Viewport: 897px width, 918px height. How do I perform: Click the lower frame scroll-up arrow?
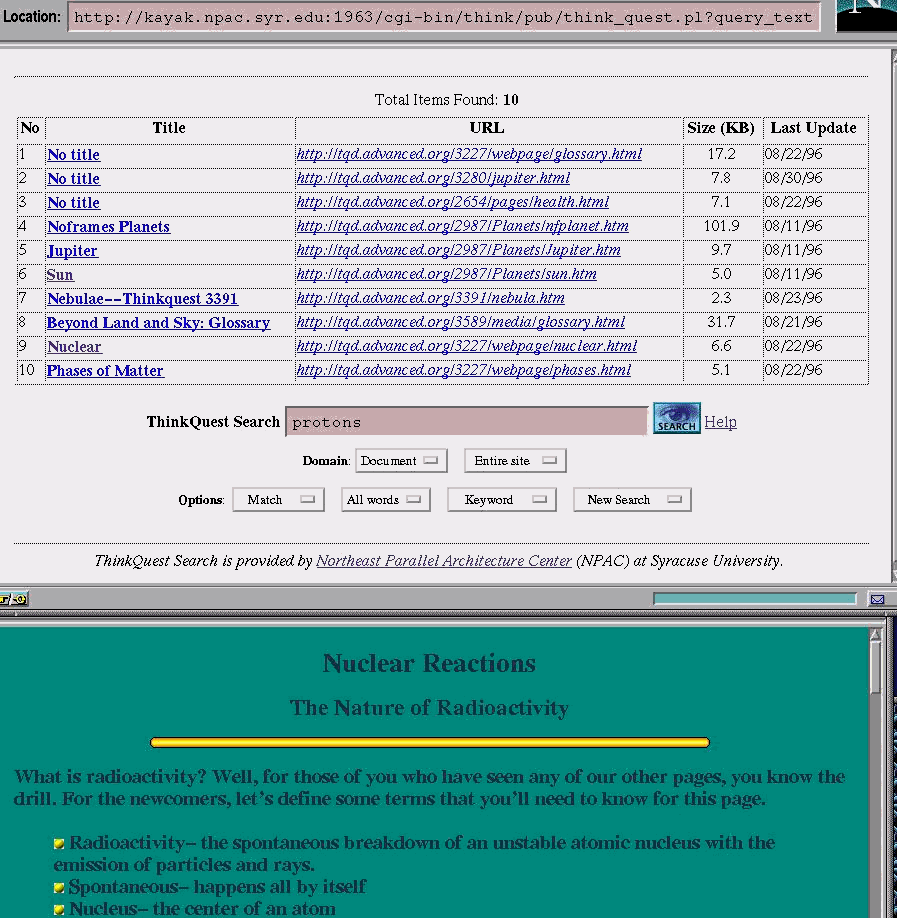[x=875, y=635]
